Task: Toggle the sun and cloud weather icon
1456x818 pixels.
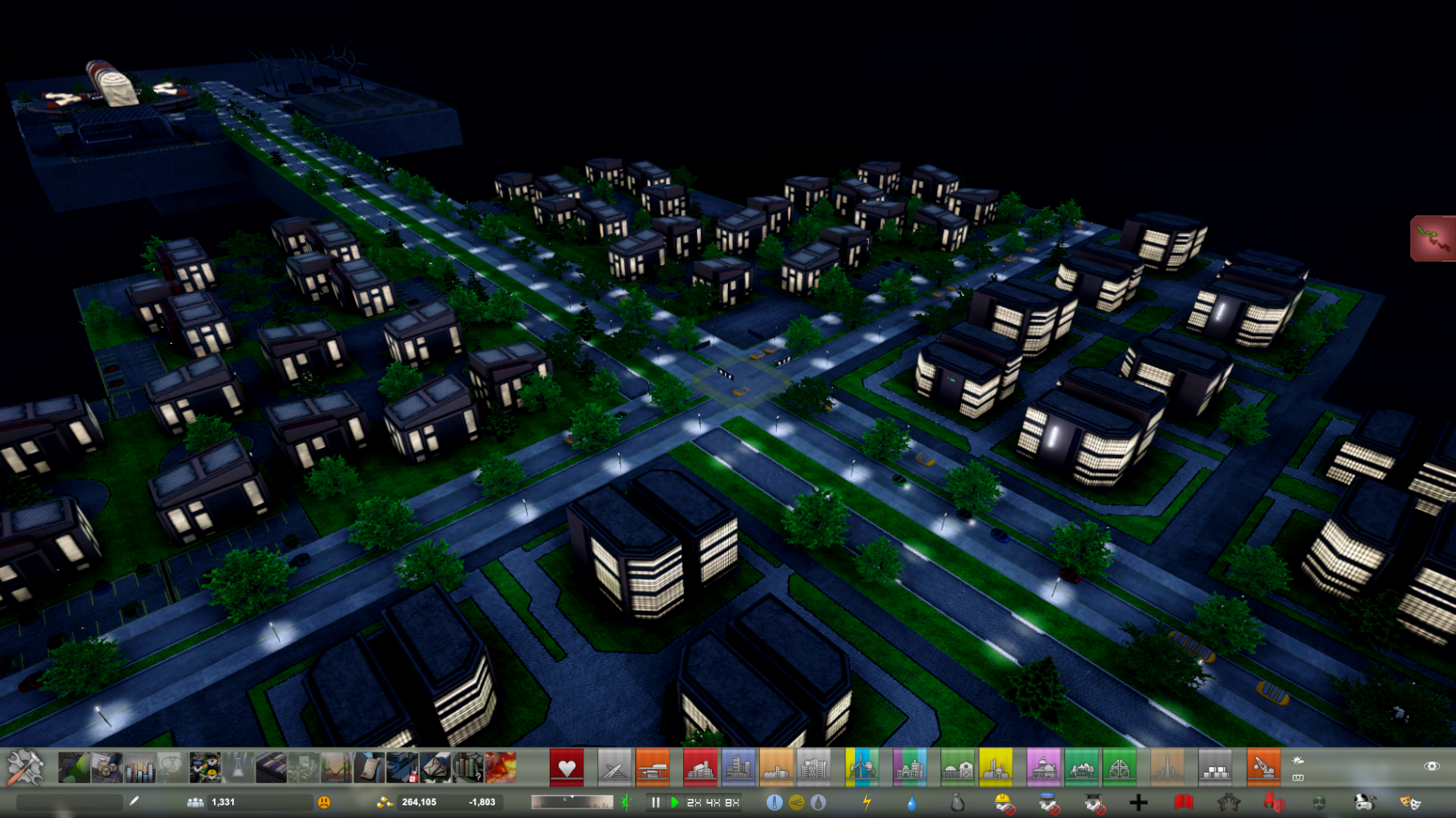Action: coord(1298,761)
